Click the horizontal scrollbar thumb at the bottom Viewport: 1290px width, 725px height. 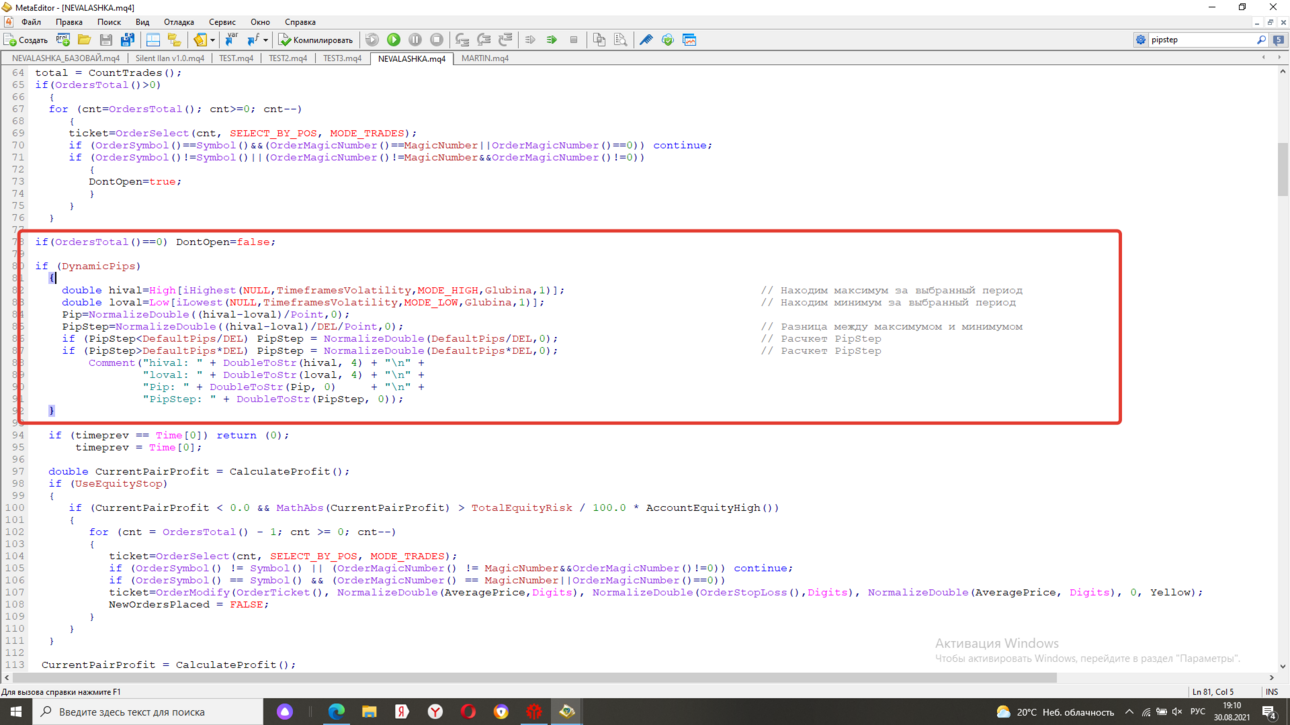[533, 678]
